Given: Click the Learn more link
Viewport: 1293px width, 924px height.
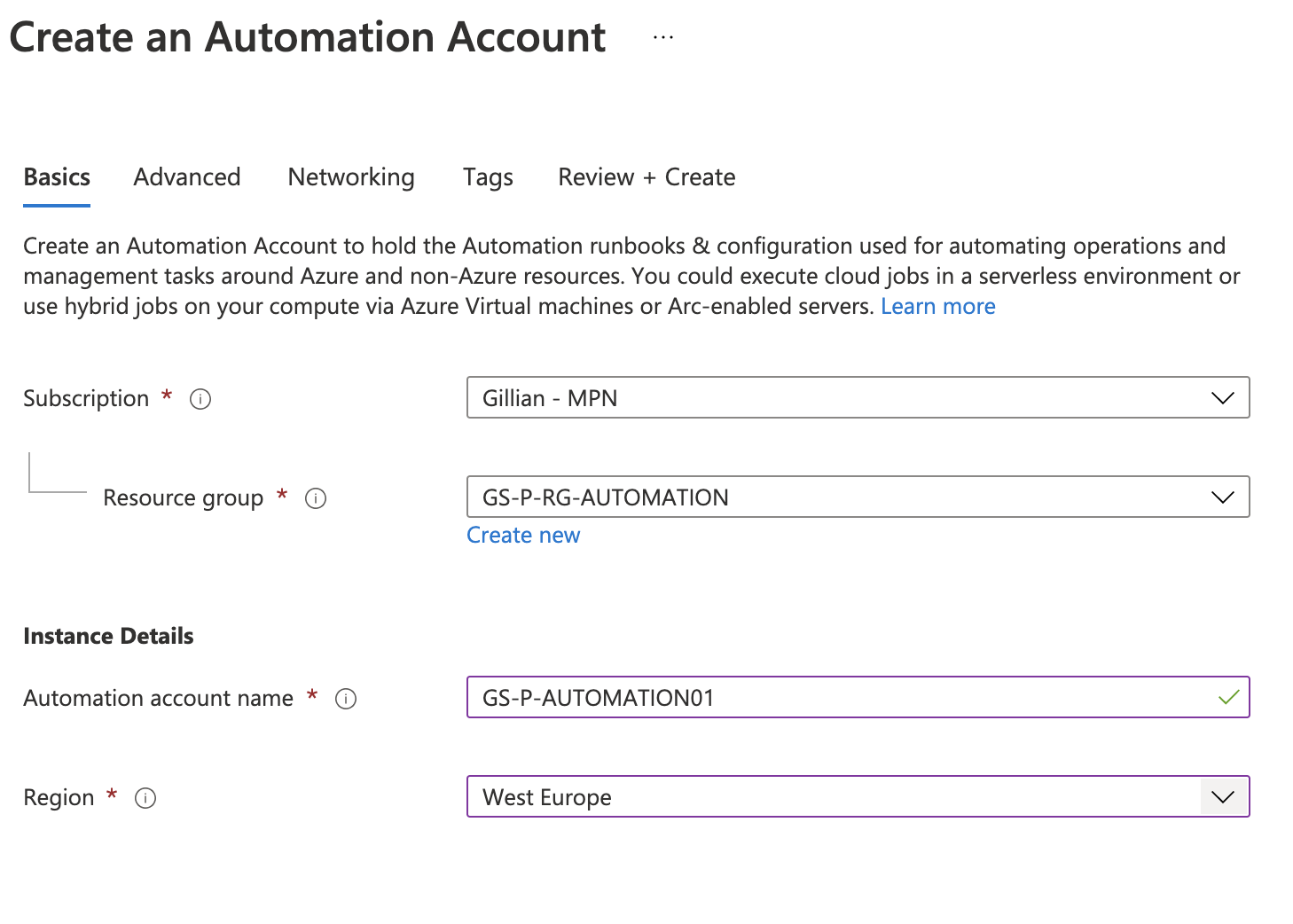Looking at the screenshot, I should tap(937, 306).
